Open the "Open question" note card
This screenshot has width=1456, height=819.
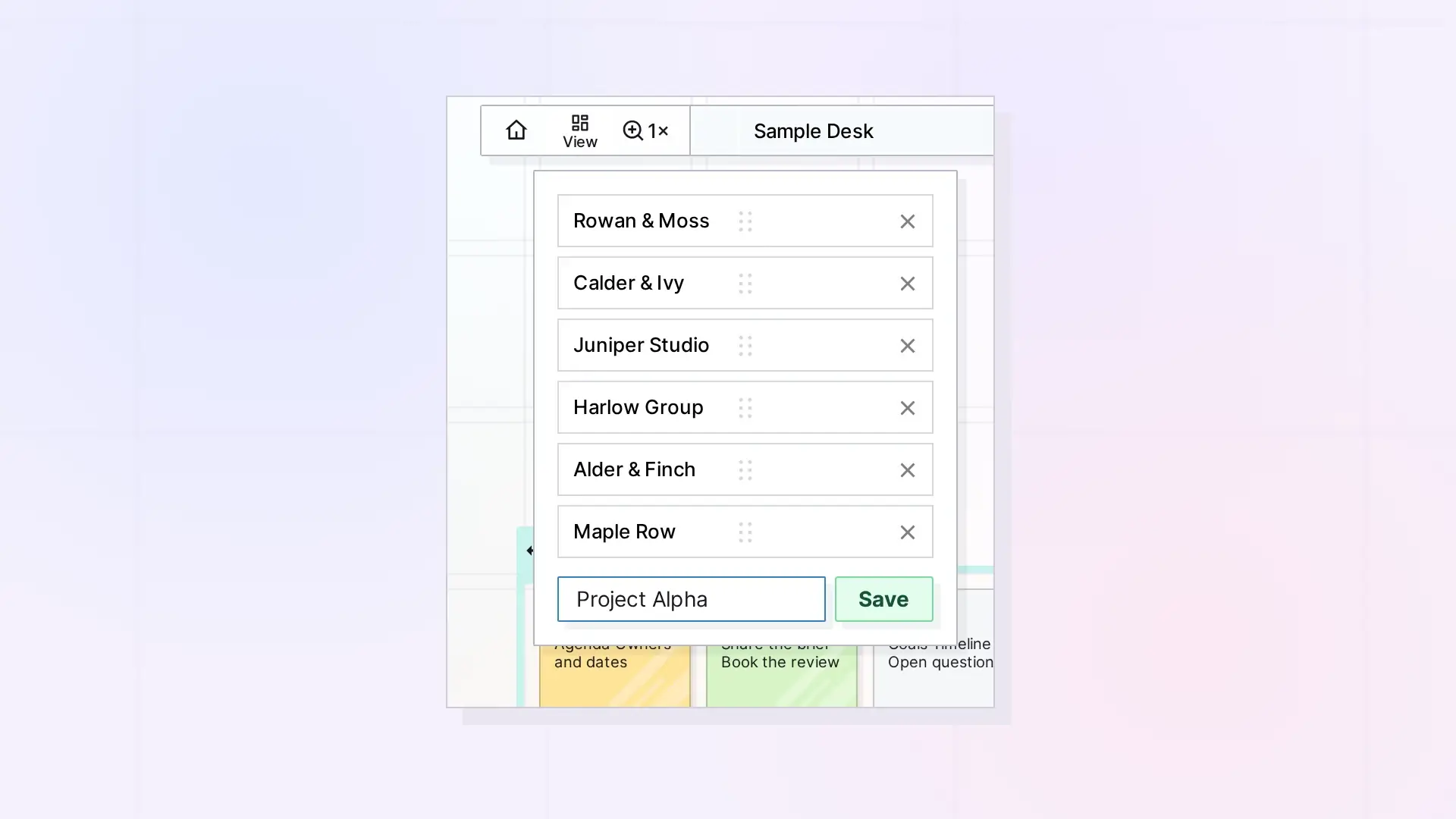(x=934, y=675)
